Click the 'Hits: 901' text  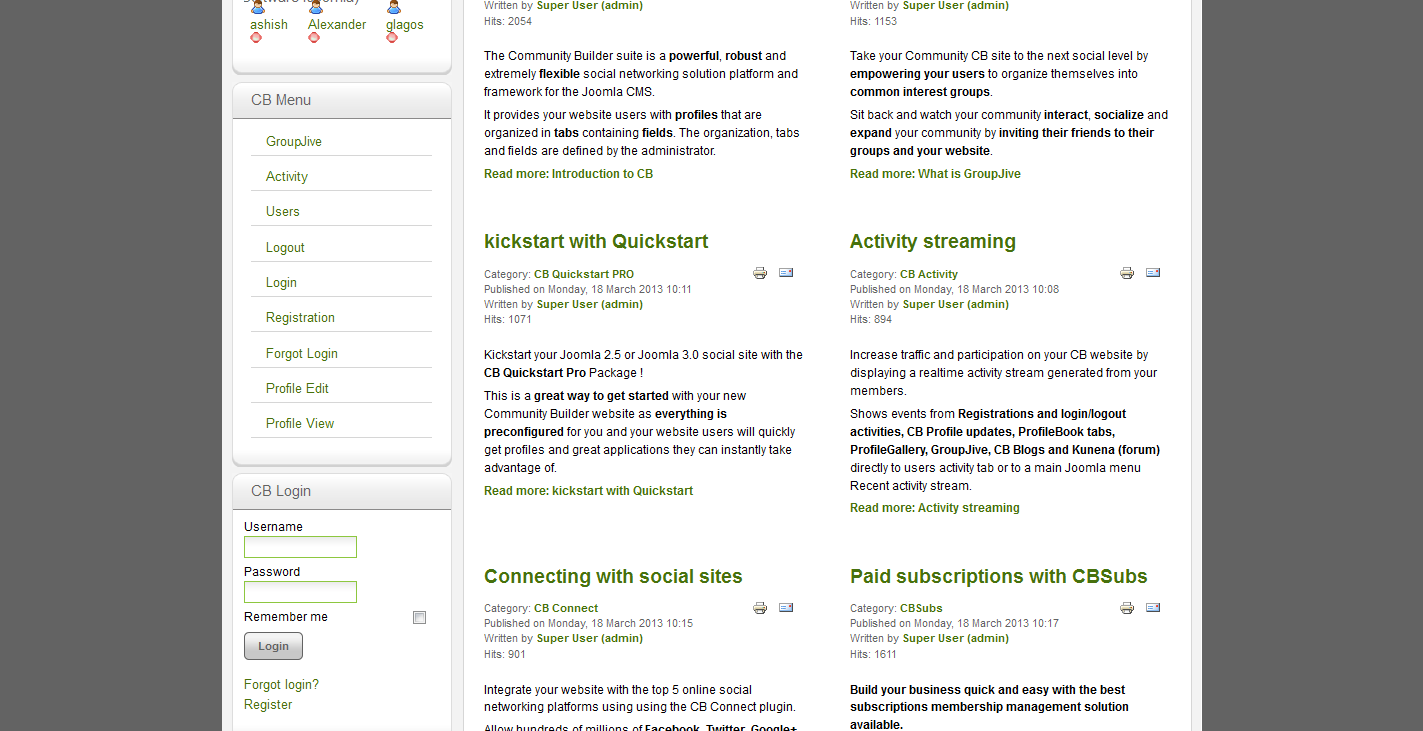click(505, 655)
